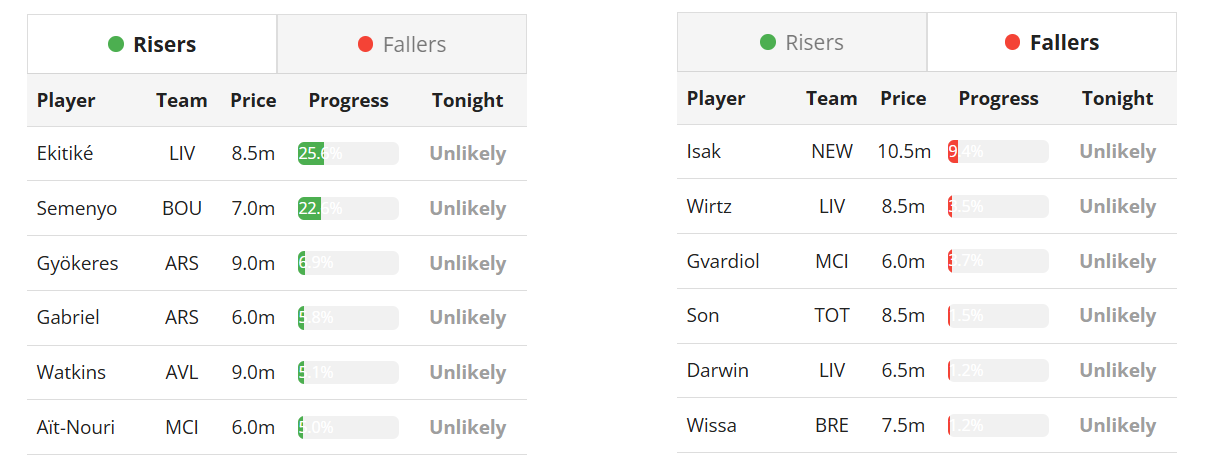Click Ekitiké's green progress bar
This screenshot has width=1223, height=464.
click(348, 153)
